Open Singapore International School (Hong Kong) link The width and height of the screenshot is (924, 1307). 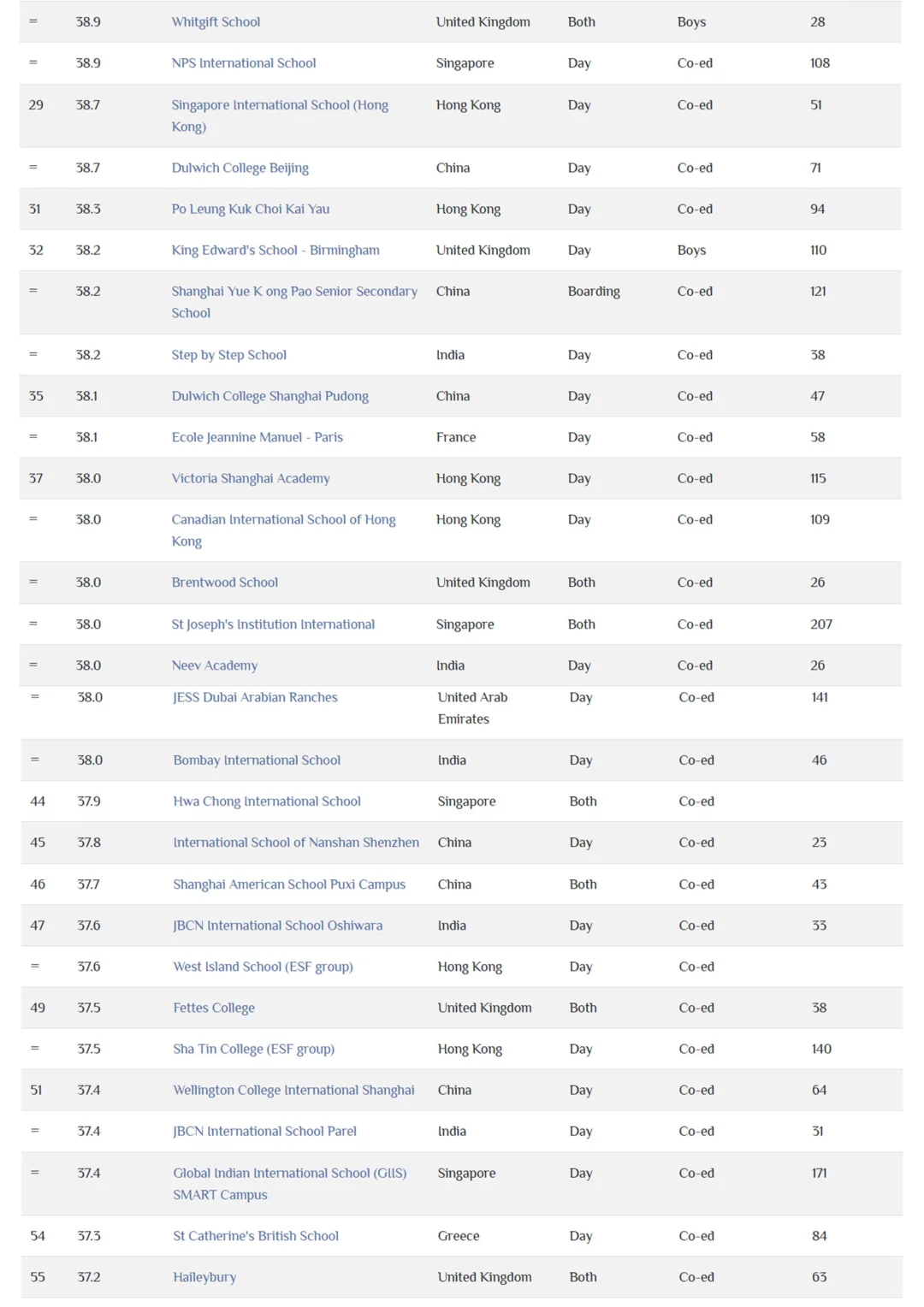point(279,105)
